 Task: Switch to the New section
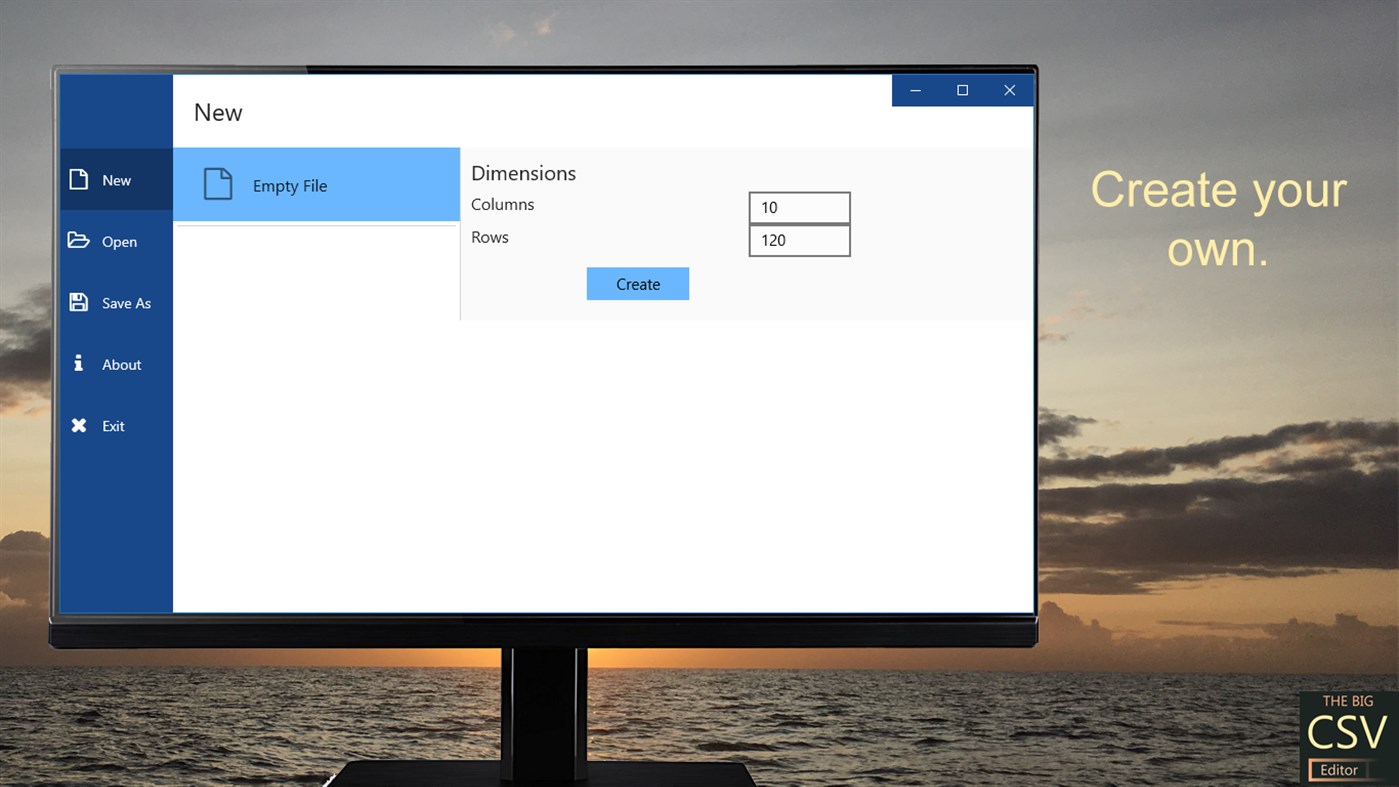pyautogui.click(x=114, y=180)
